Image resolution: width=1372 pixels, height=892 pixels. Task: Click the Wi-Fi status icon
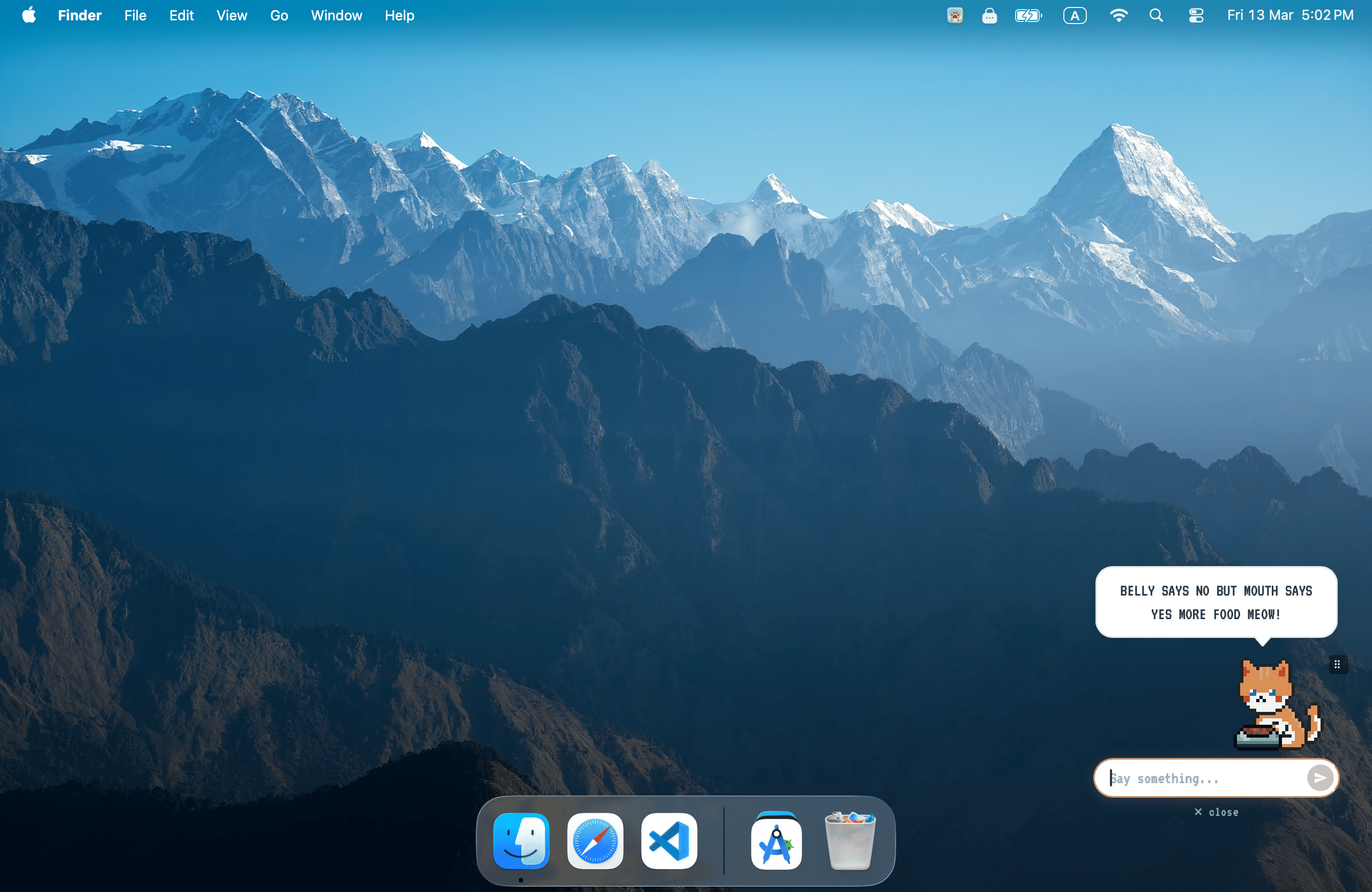coord(1118,16)
